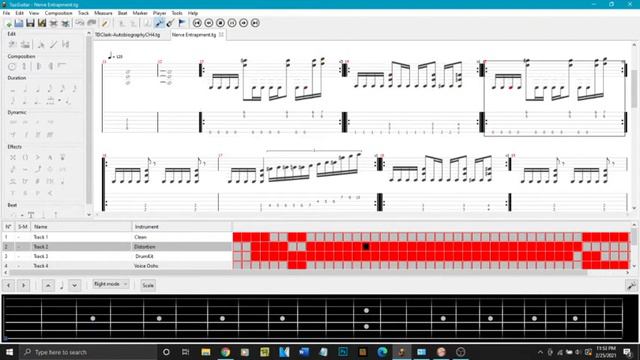Open Google Chrome from taskbar

(x=225, y=352)
